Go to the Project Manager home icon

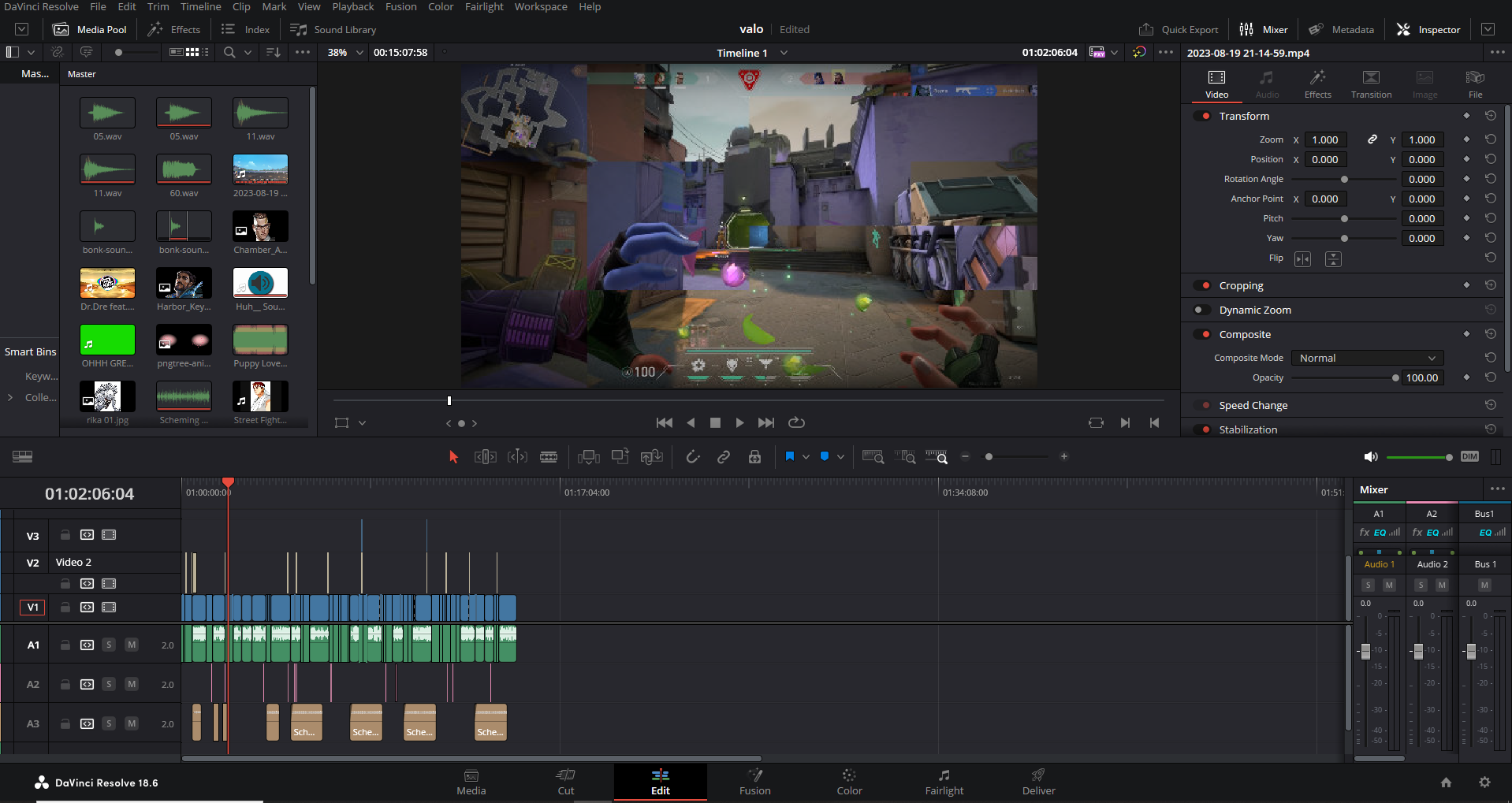tap(1446, 783)
